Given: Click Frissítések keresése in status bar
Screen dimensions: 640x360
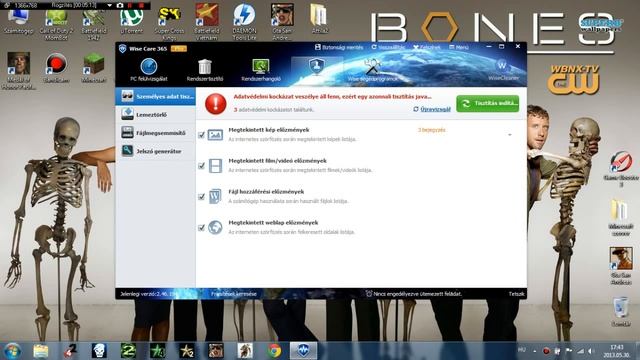Looking at the screenshot, I should pyautogui.click(x=233, y=293).
